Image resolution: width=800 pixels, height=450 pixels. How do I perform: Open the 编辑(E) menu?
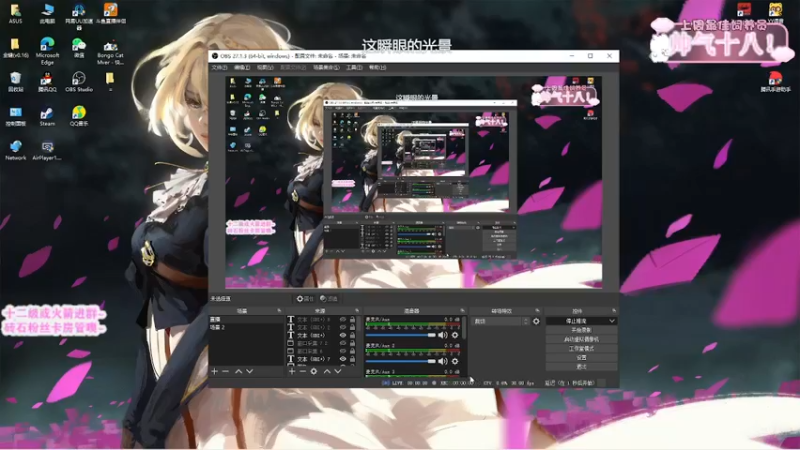coord(242,67)
